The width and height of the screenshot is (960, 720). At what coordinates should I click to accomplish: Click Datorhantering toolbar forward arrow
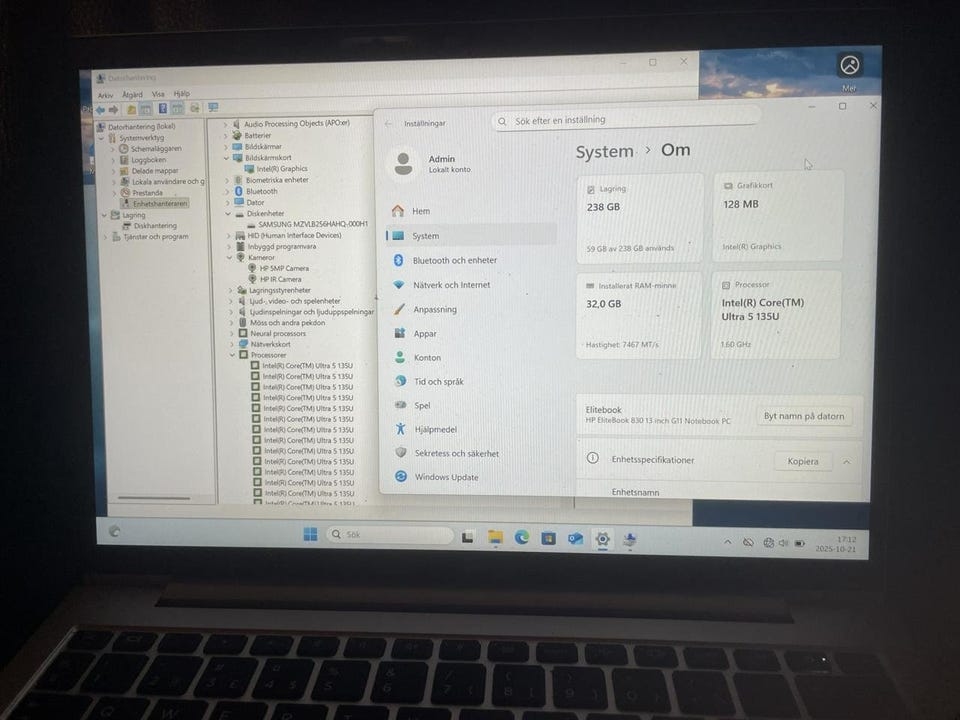(113, 110)
